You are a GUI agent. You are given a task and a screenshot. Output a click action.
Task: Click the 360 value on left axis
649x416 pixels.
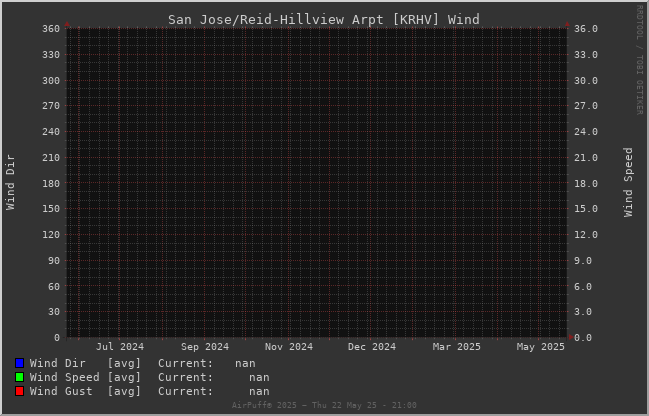[x=51, y=29]
